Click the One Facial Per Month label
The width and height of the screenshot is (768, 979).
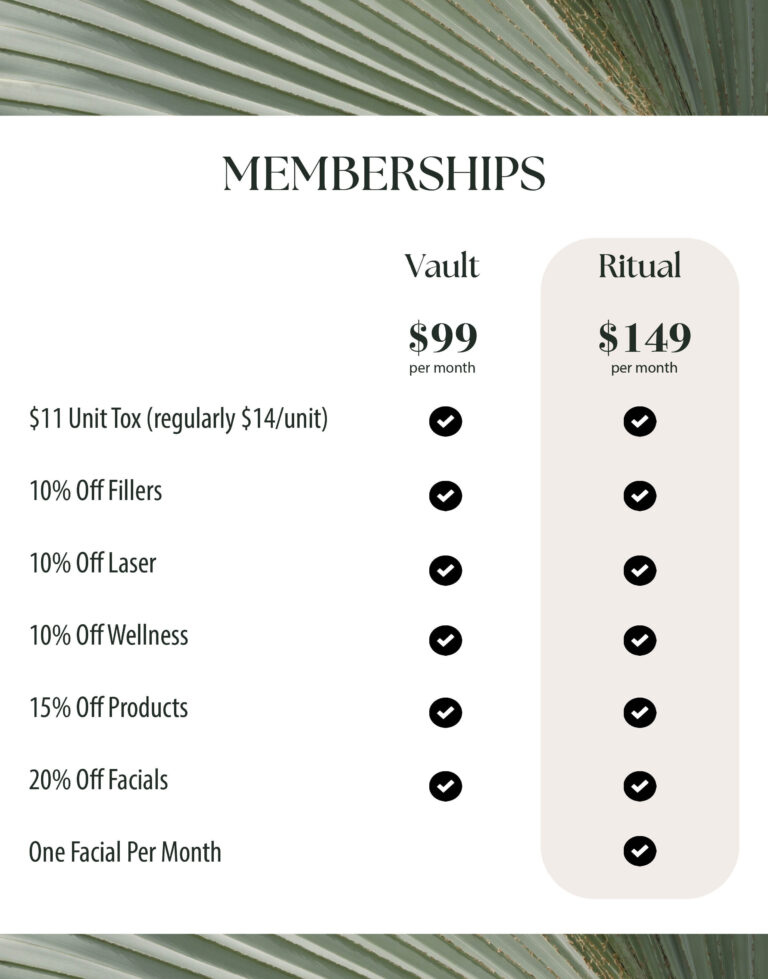(x=125, y=852)
